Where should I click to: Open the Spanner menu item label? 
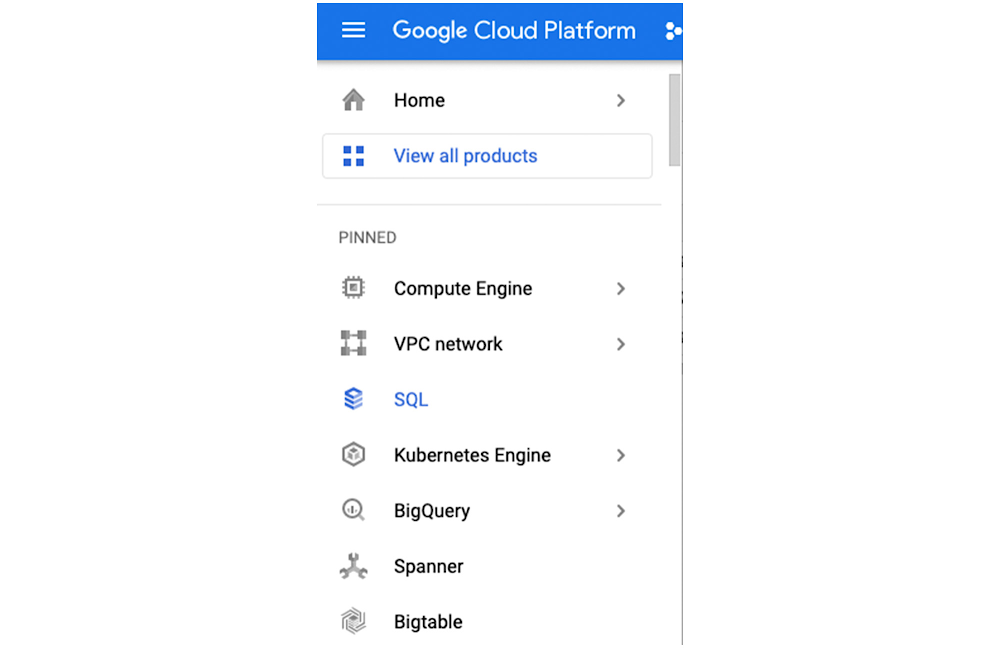coord(428,567)
